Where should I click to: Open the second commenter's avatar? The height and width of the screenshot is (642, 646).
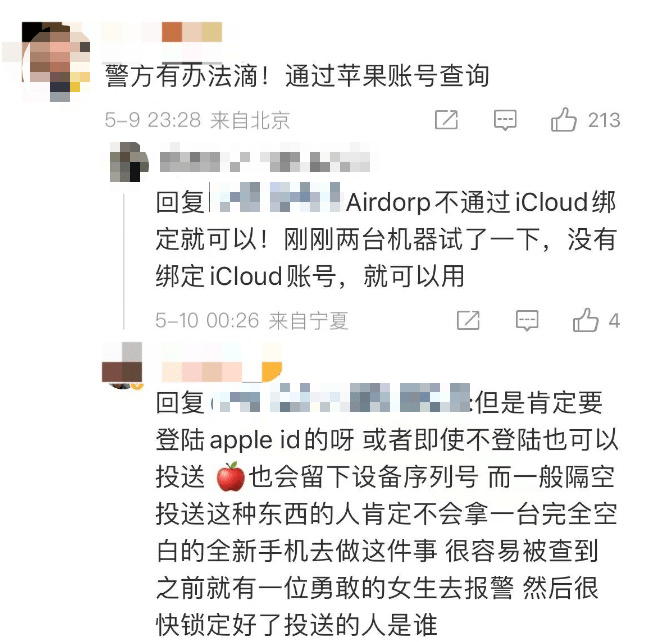[x=129, y=162]
